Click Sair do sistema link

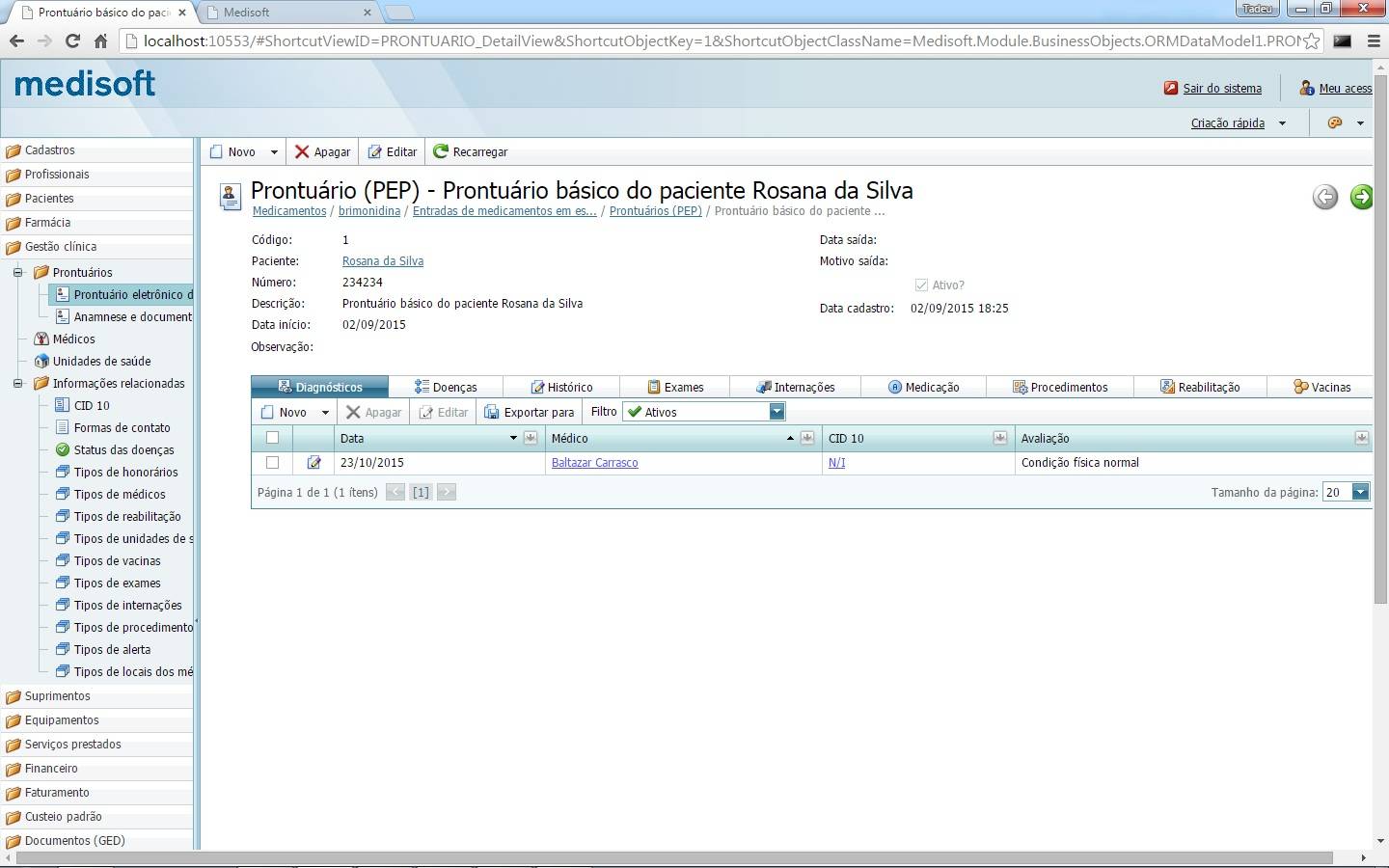click(1222, 88)
